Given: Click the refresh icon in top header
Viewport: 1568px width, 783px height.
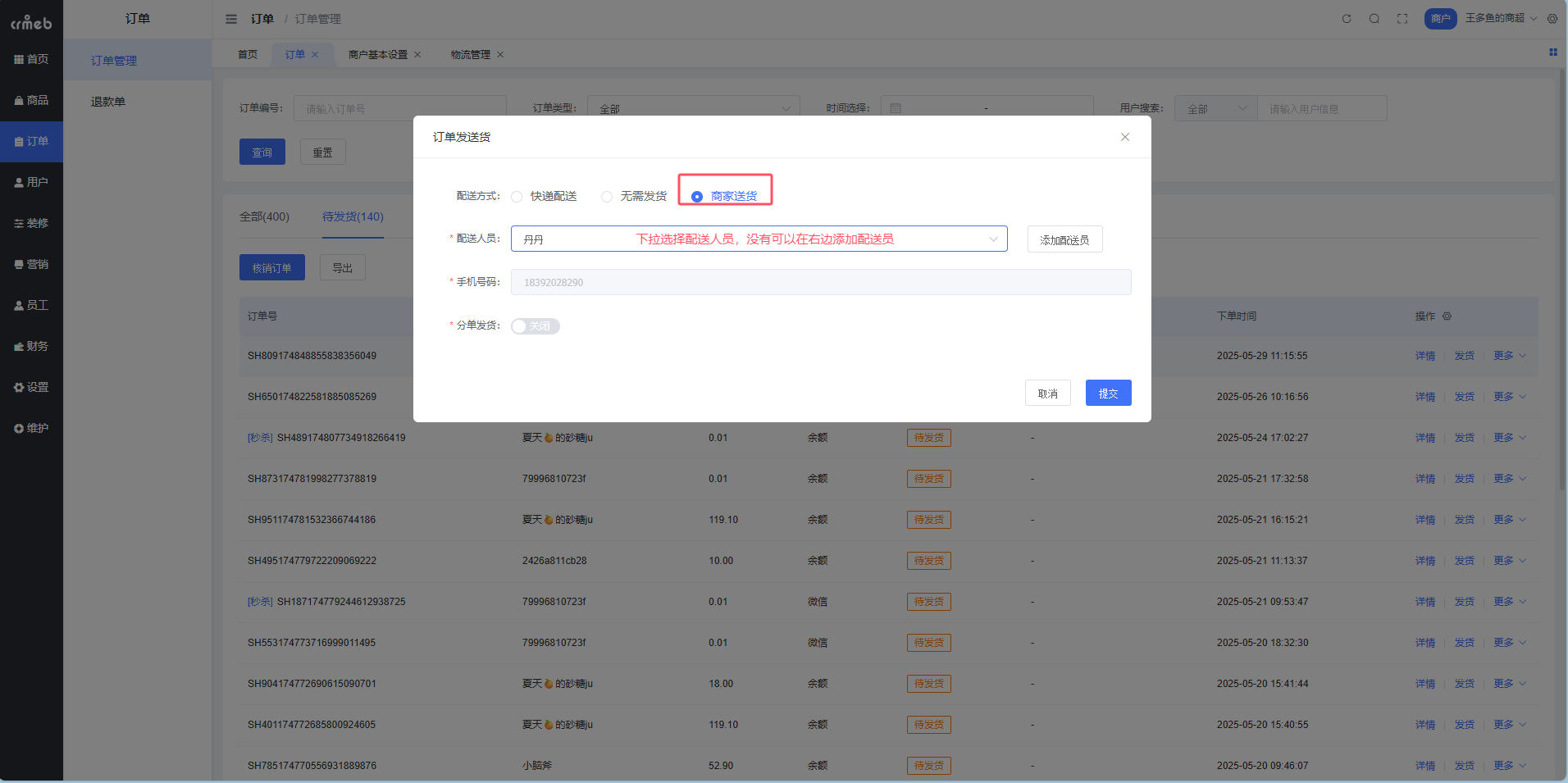Looking at the screenshot, I should click(x=1346, y=19).
